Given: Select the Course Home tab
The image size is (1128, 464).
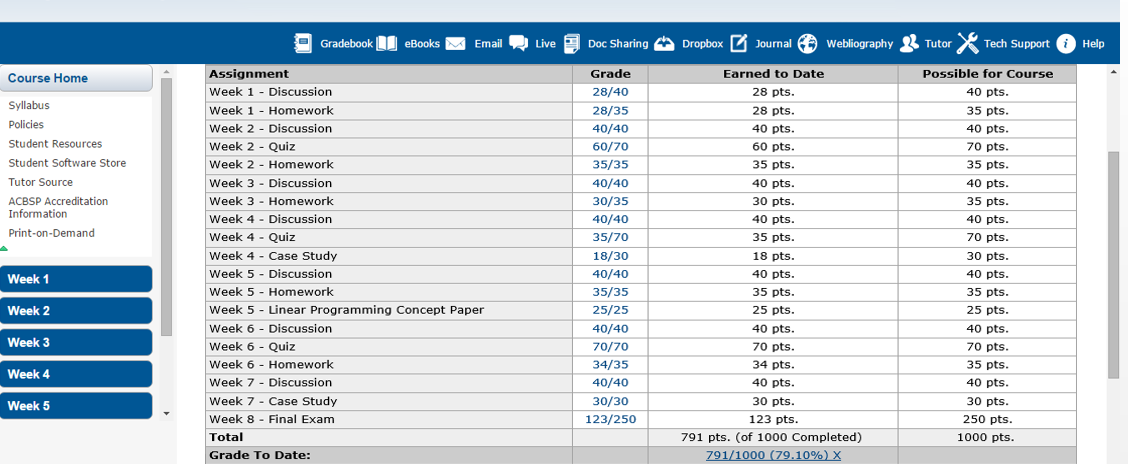Looking at the screenshot, I should pyautogui.click(x=76, y=78).
